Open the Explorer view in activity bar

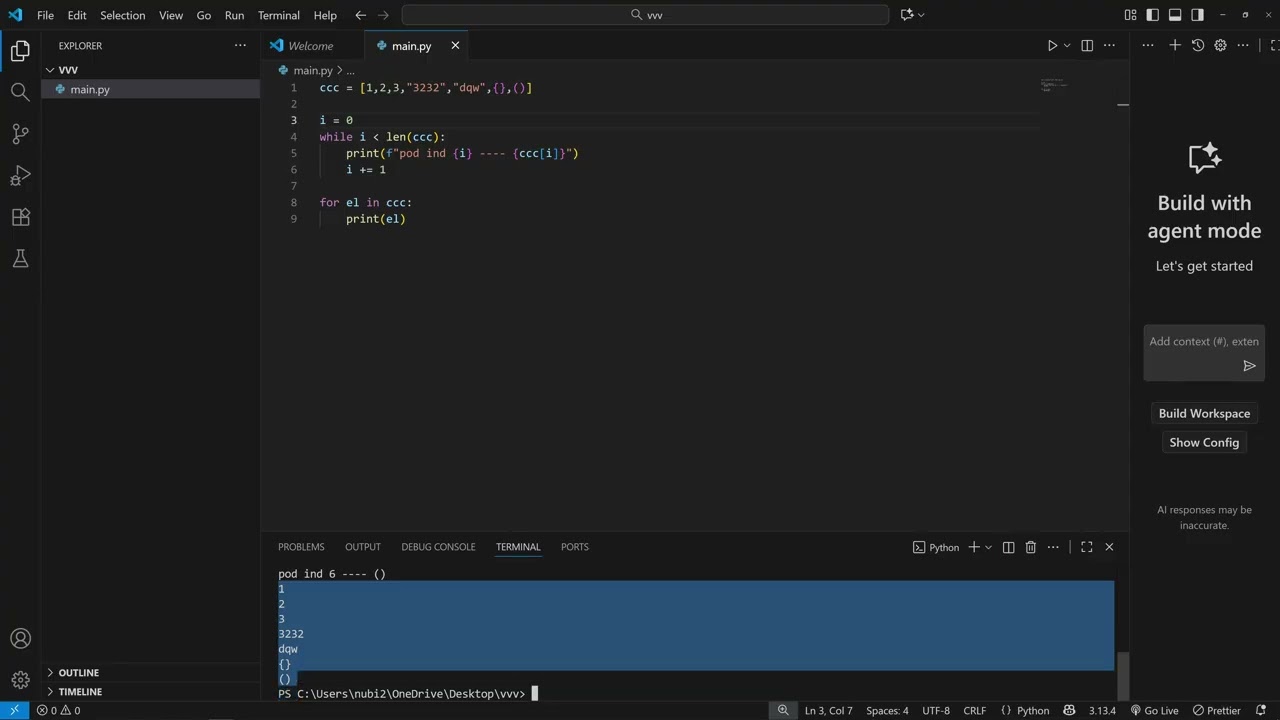click(20, 51)
